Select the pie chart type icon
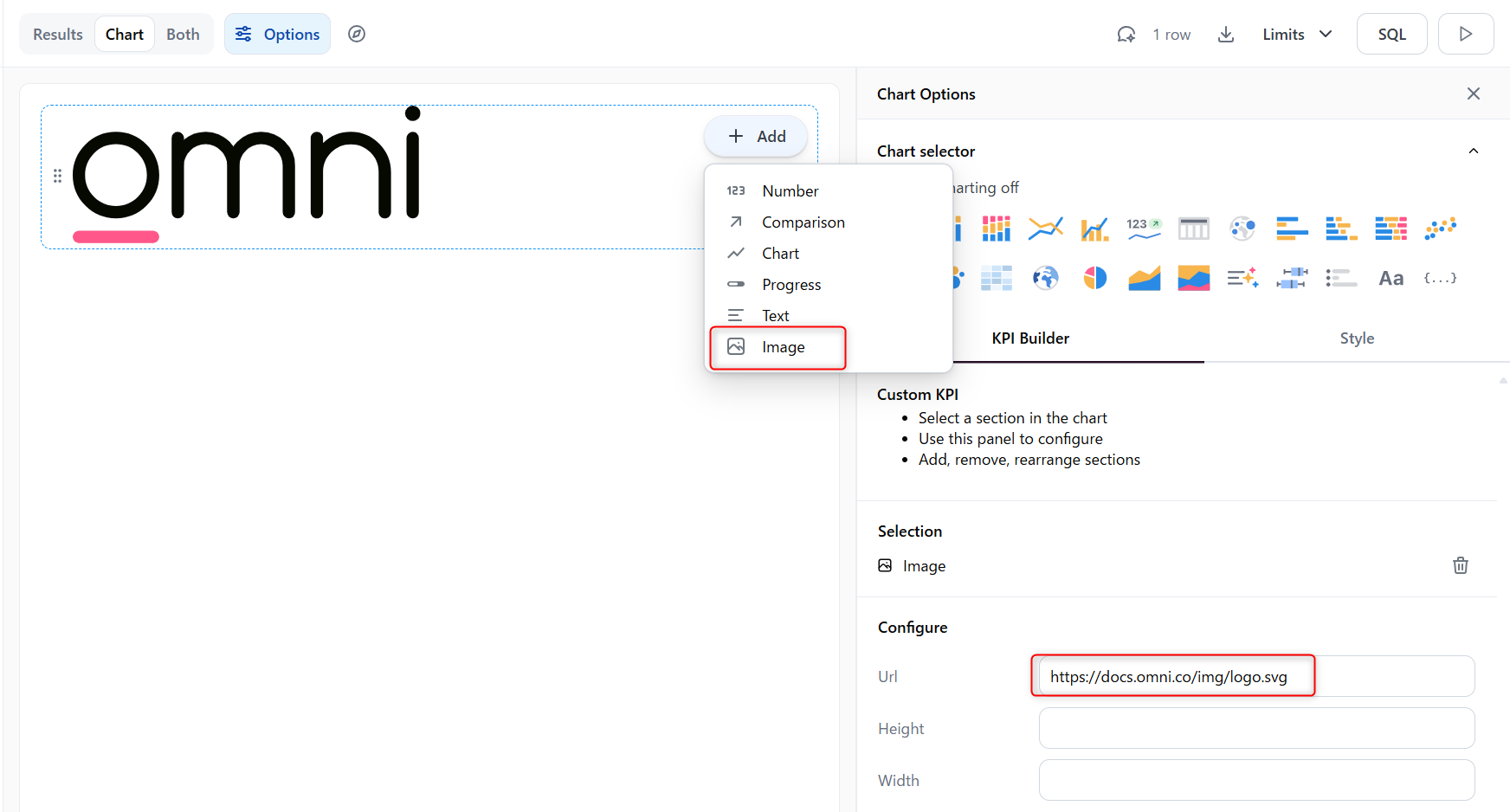The image size is (1510, 812). (x=1094, y=278)
